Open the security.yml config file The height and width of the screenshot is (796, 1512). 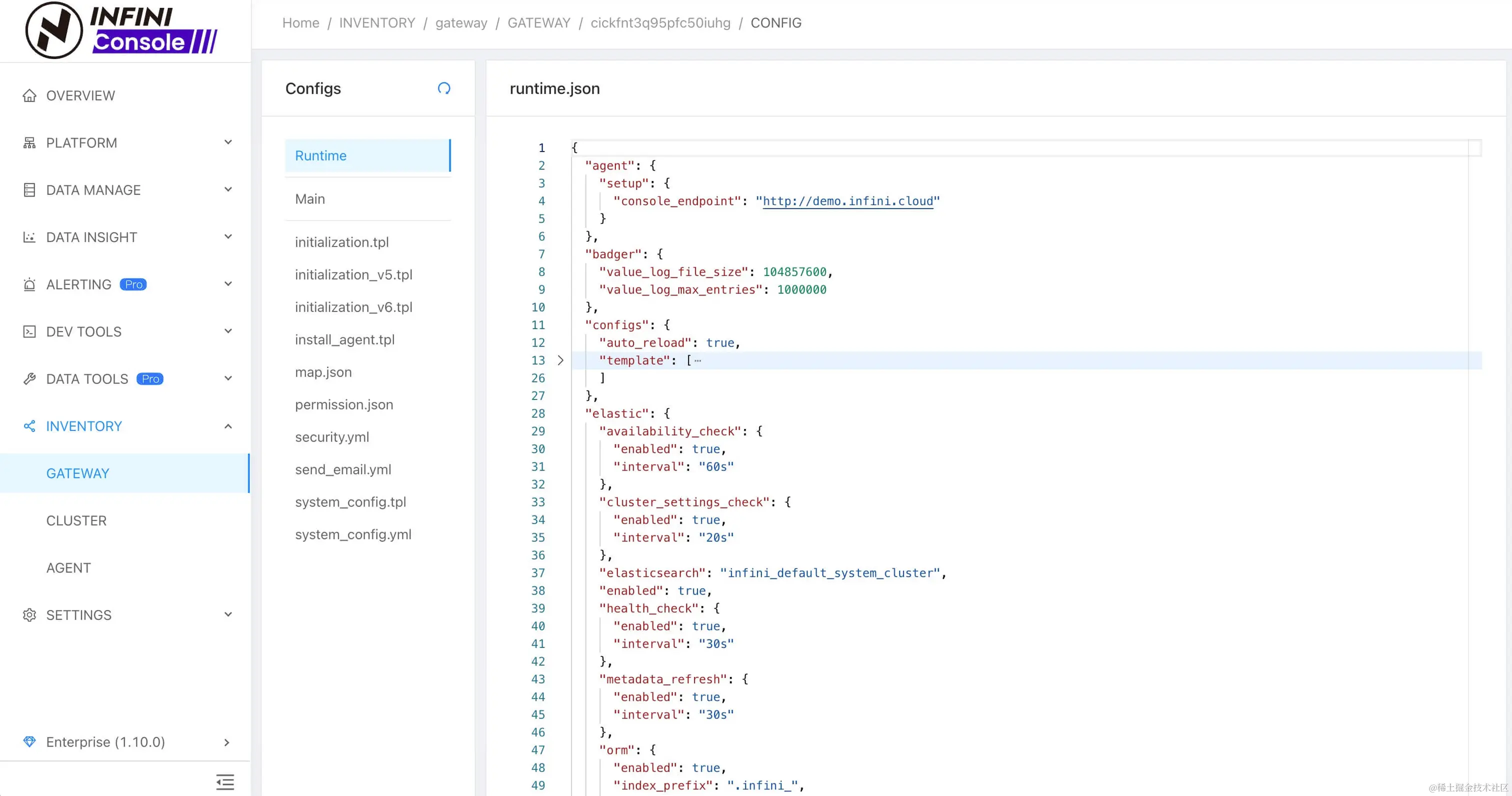click(x=331, y=437)
